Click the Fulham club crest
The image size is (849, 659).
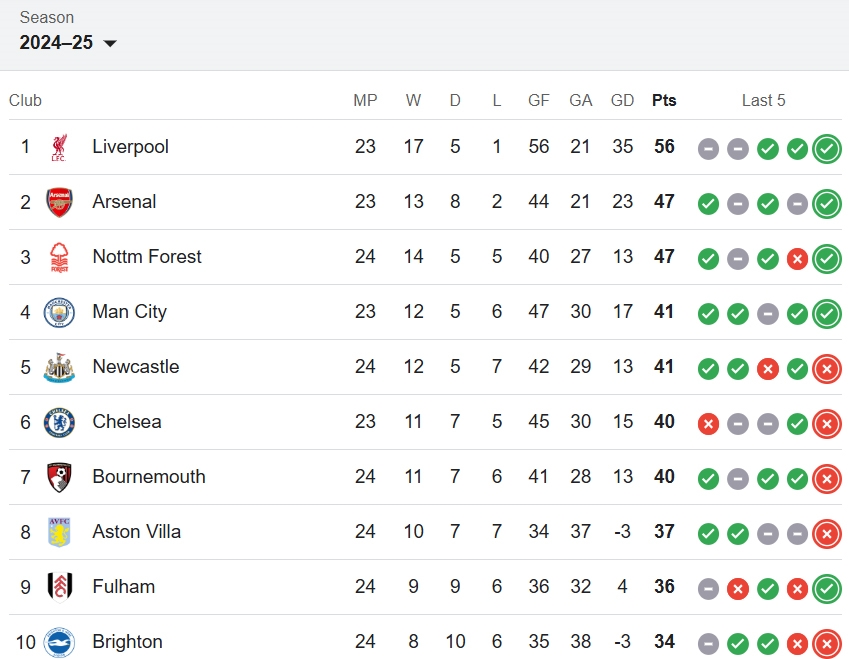pos(59,587)
